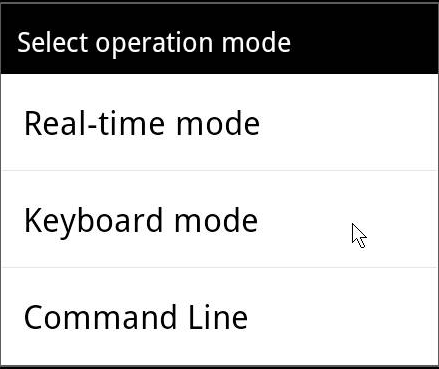Open the Command Line option
The image size is (439, 369).
pyautogui.click(x=219, y=316)
